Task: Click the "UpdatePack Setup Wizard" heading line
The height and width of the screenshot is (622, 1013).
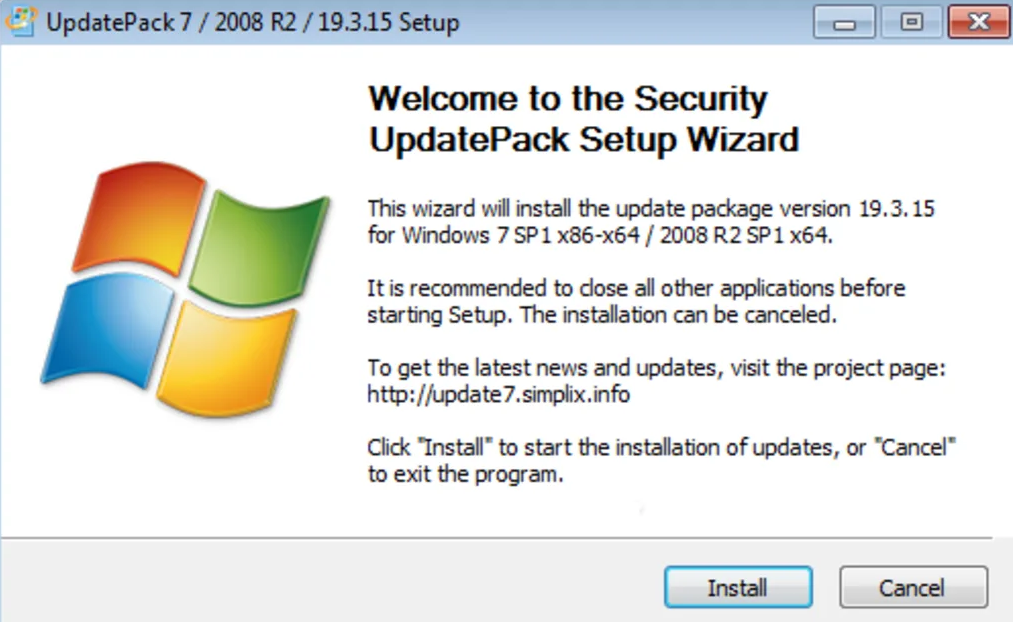Action: [583, 139]
